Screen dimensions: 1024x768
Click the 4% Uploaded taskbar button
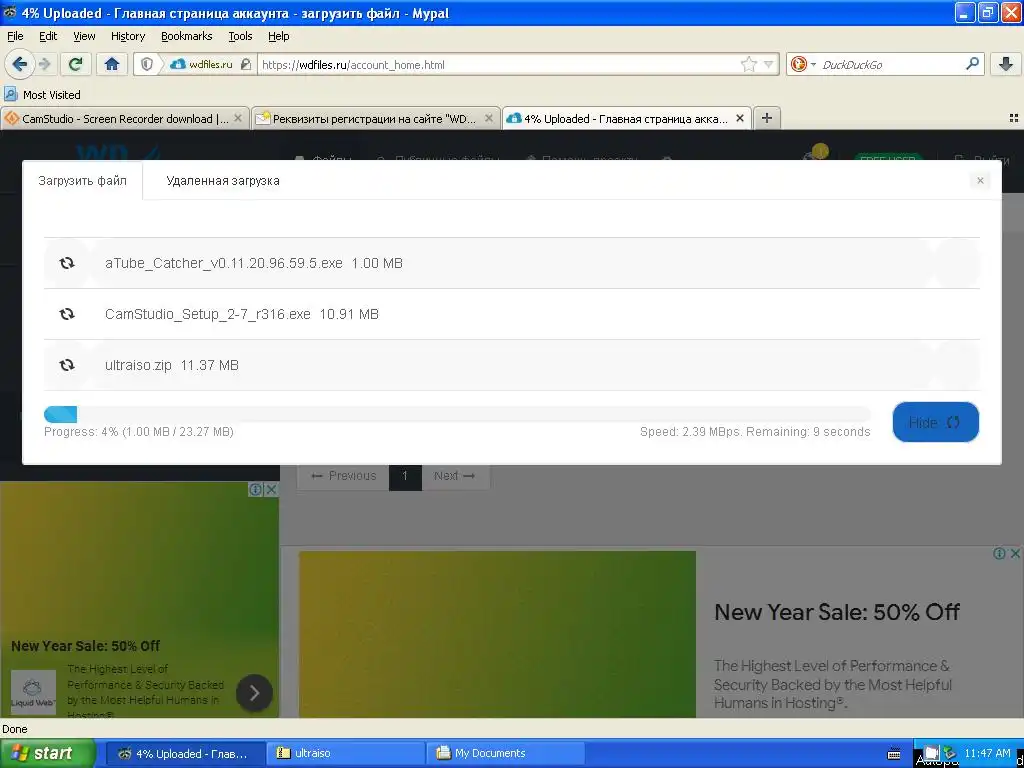(x=186, y=753)
